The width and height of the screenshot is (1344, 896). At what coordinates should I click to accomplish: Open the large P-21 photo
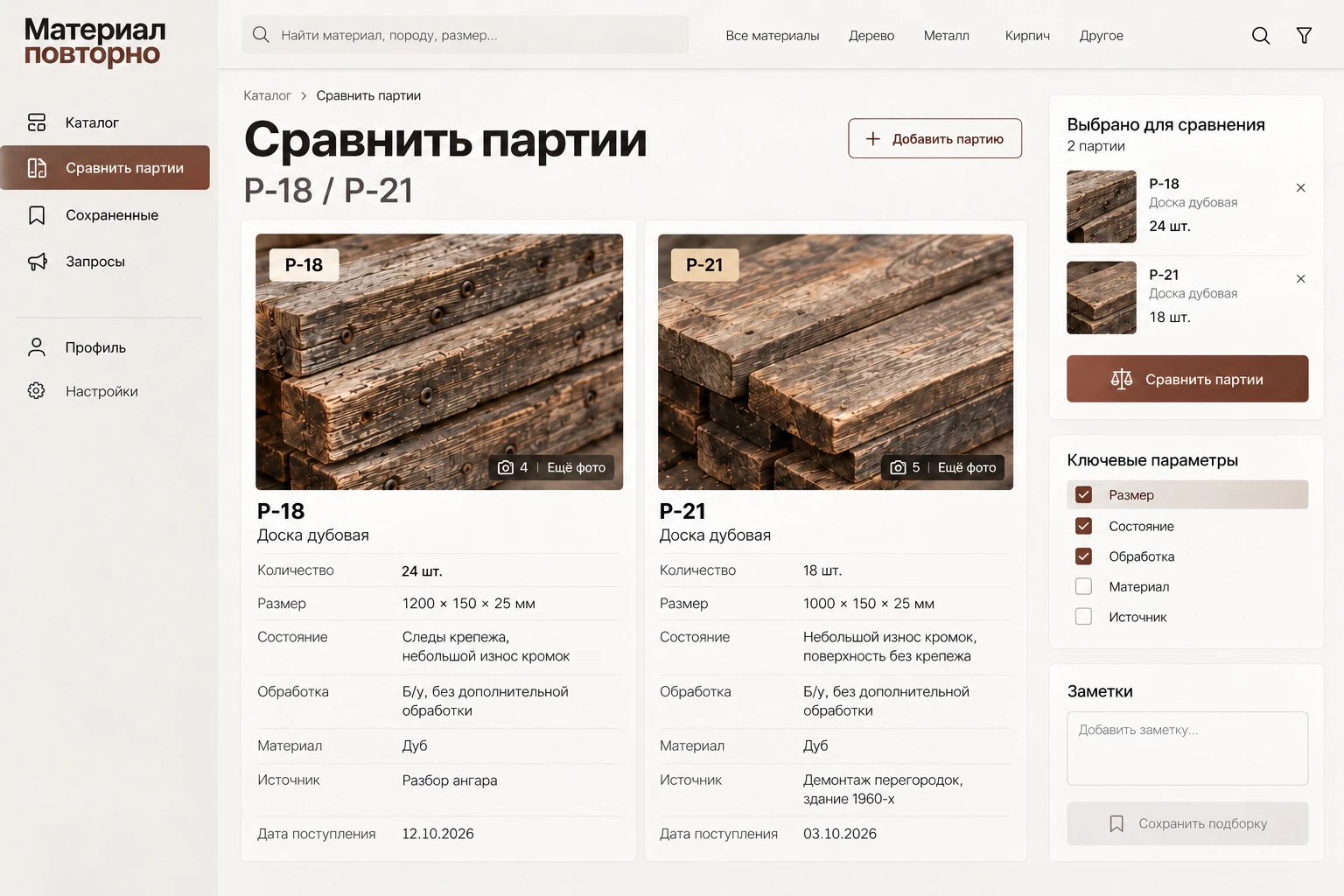[x=836, y=361]
